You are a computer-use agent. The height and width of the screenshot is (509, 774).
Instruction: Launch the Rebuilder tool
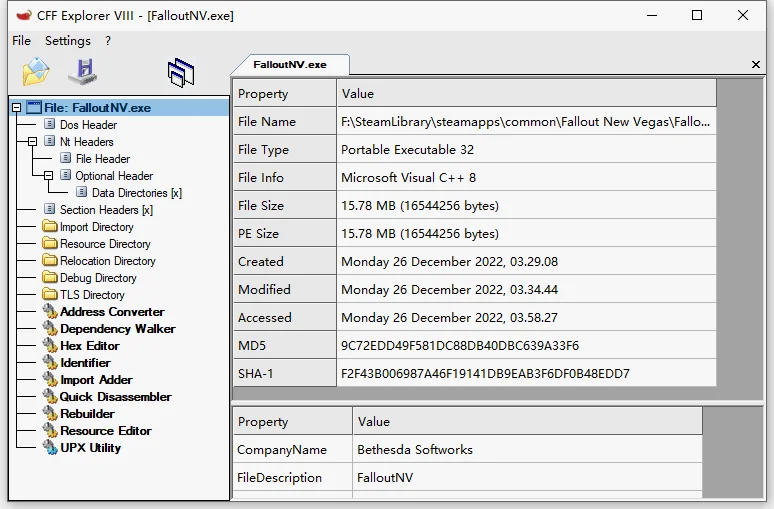click(87, 414)
